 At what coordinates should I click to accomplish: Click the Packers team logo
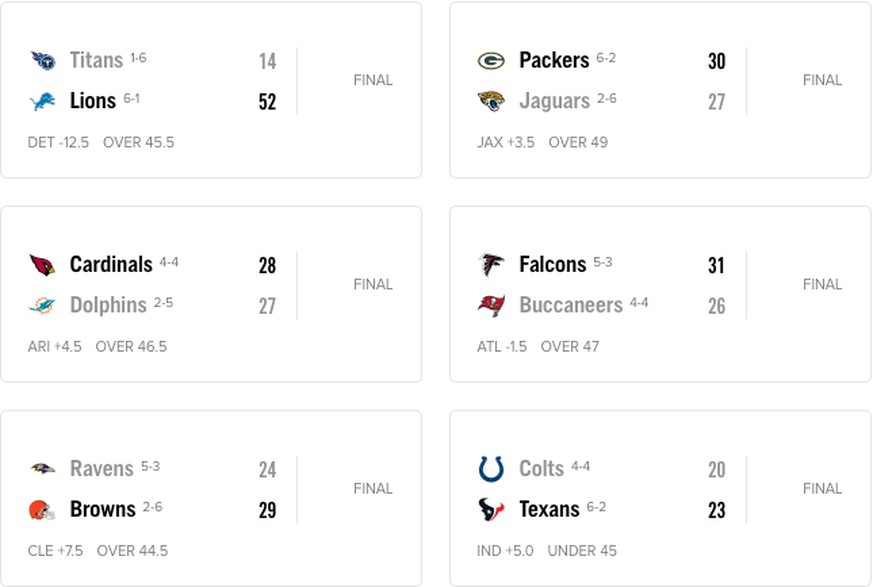point(491,60)
